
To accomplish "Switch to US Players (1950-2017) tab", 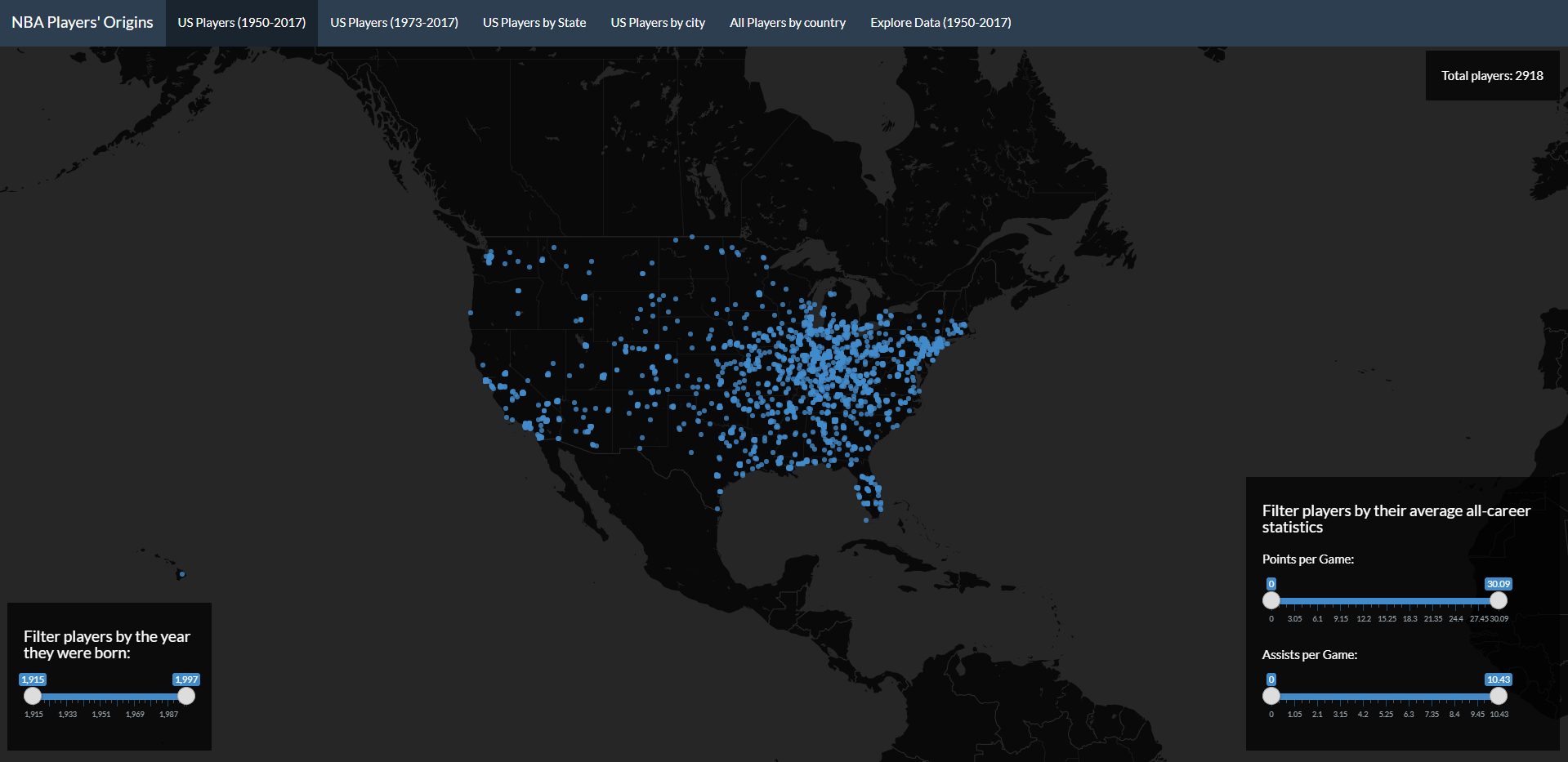I will tap(242, 23).
